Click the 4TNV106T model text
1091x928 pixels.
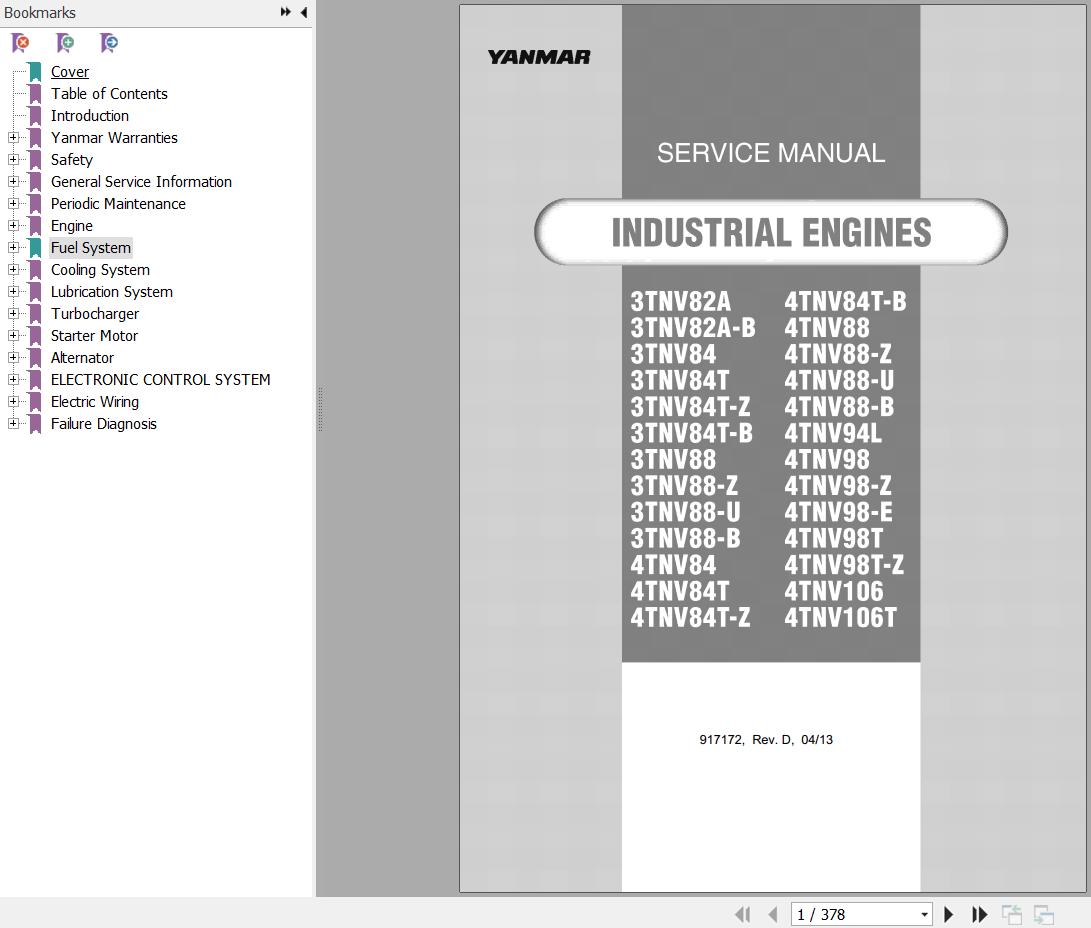pyautogui.click(x=841, y=618)
